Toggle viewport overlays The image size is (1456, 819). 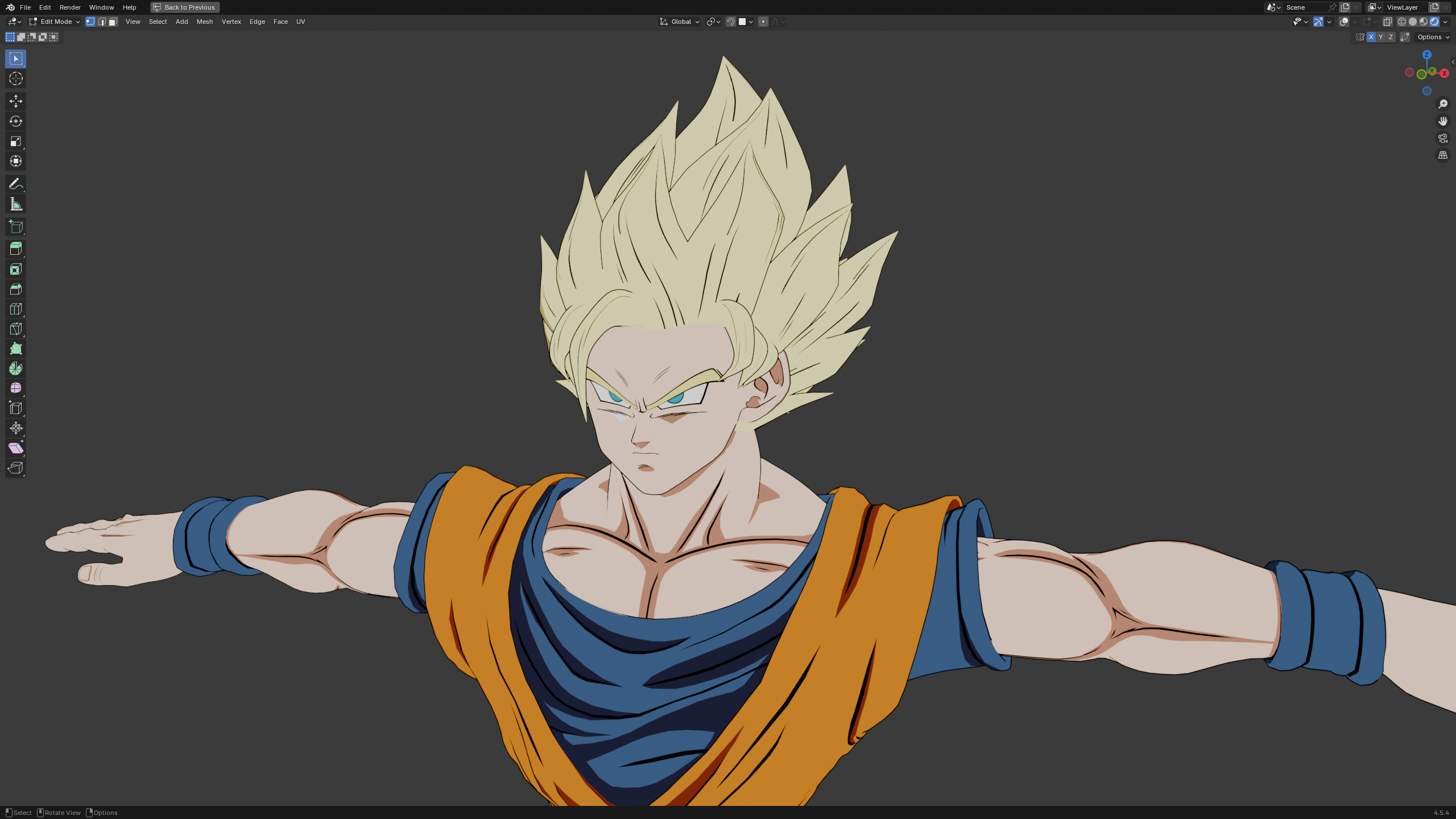pyautogui.click(x=1344, y=22)
